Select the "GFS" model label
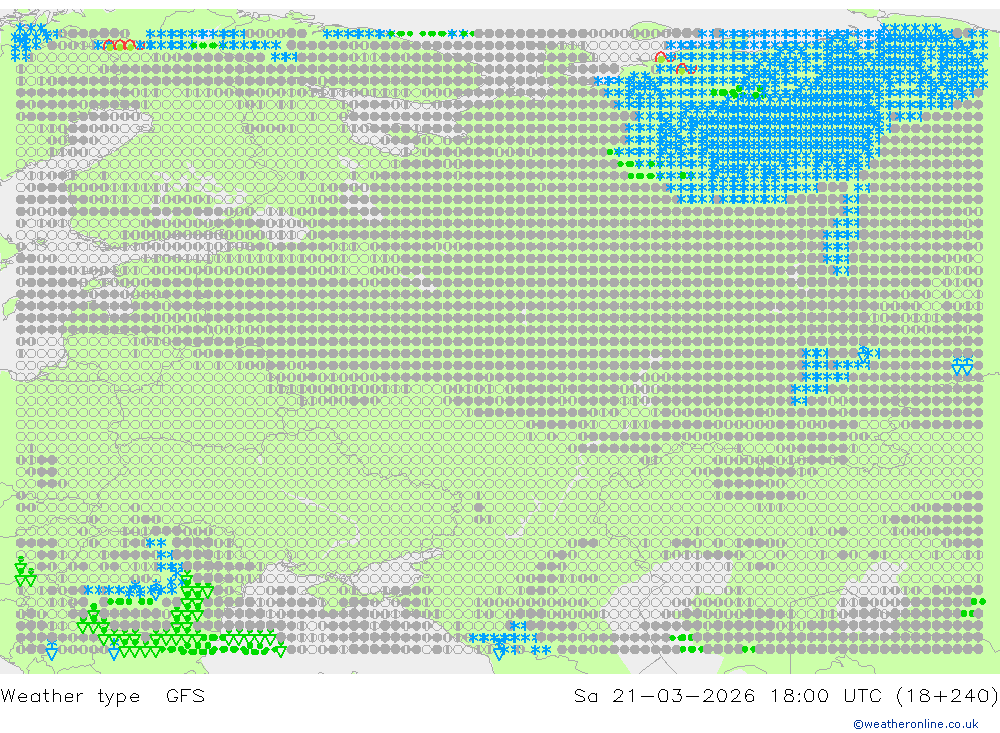1000x733 pixels. [186, 695]
